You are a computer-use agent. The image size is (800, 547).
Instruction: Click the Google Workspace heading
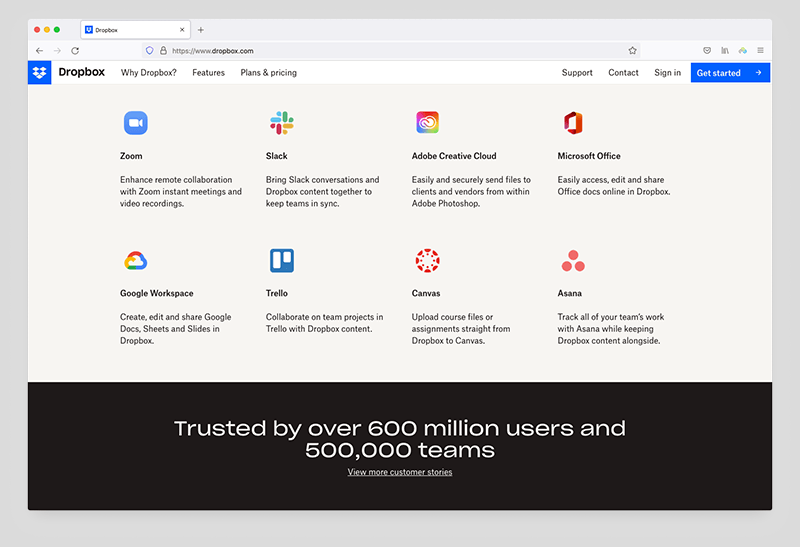157,293
